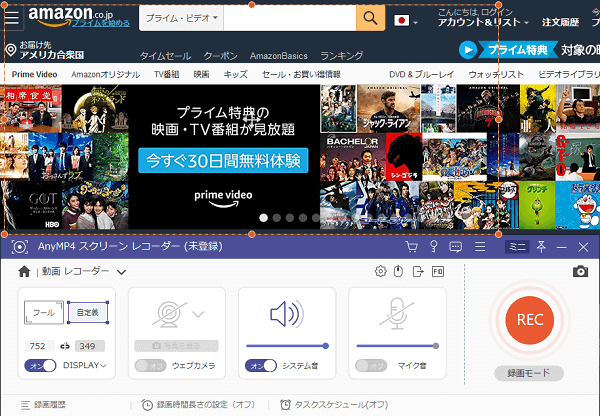This screenshot has height=416, width=600.
Task: Open the Japan flag language selector
Action: [406, 21]
